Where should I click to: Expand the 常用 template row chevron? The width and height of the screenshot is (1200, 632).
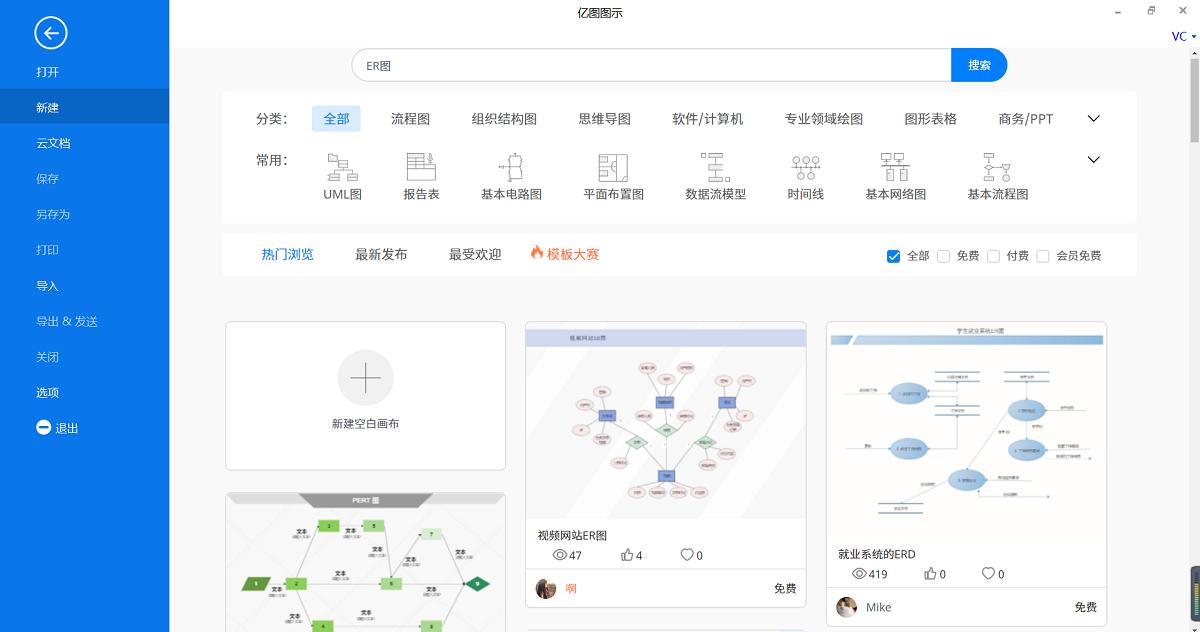pyautogui.click(x=1093, y=159)
